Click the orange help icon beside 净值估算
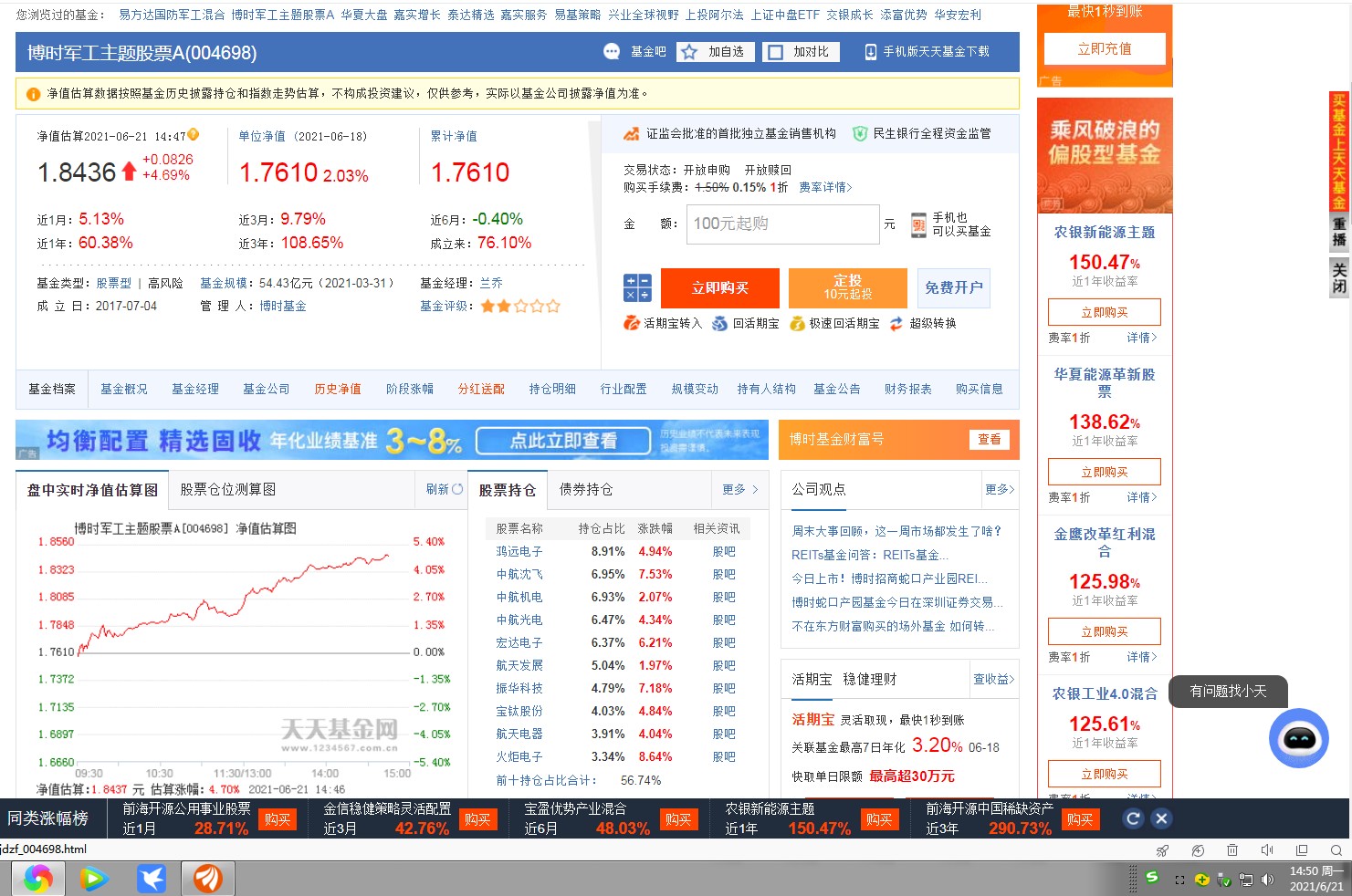Image resolution: width=1352 pixels, height=896 pixels. 194,135
